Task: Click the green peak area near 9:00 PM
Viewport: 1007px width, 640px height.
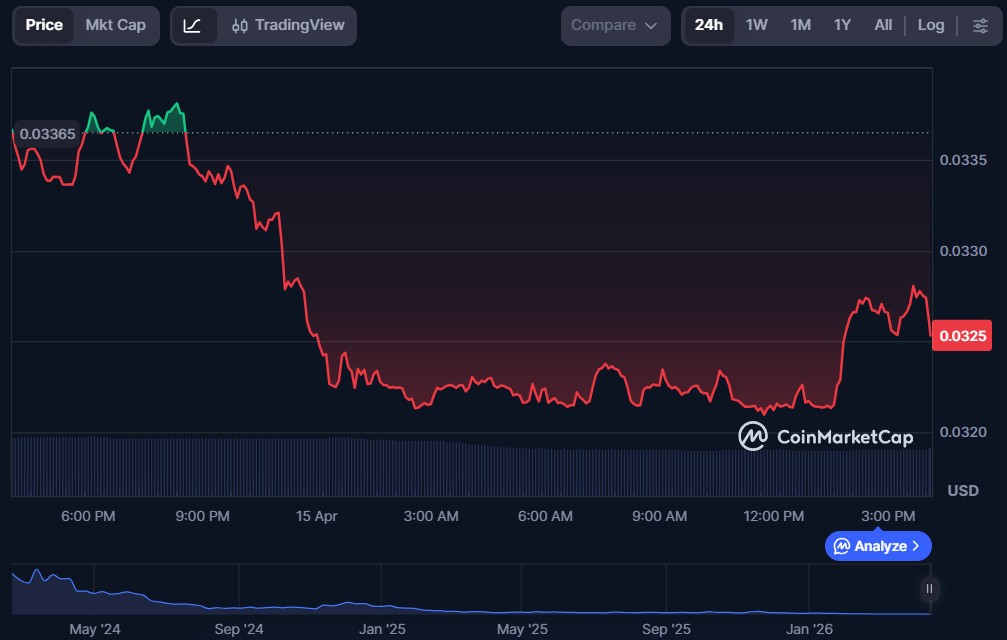Action: click(167, 121)
